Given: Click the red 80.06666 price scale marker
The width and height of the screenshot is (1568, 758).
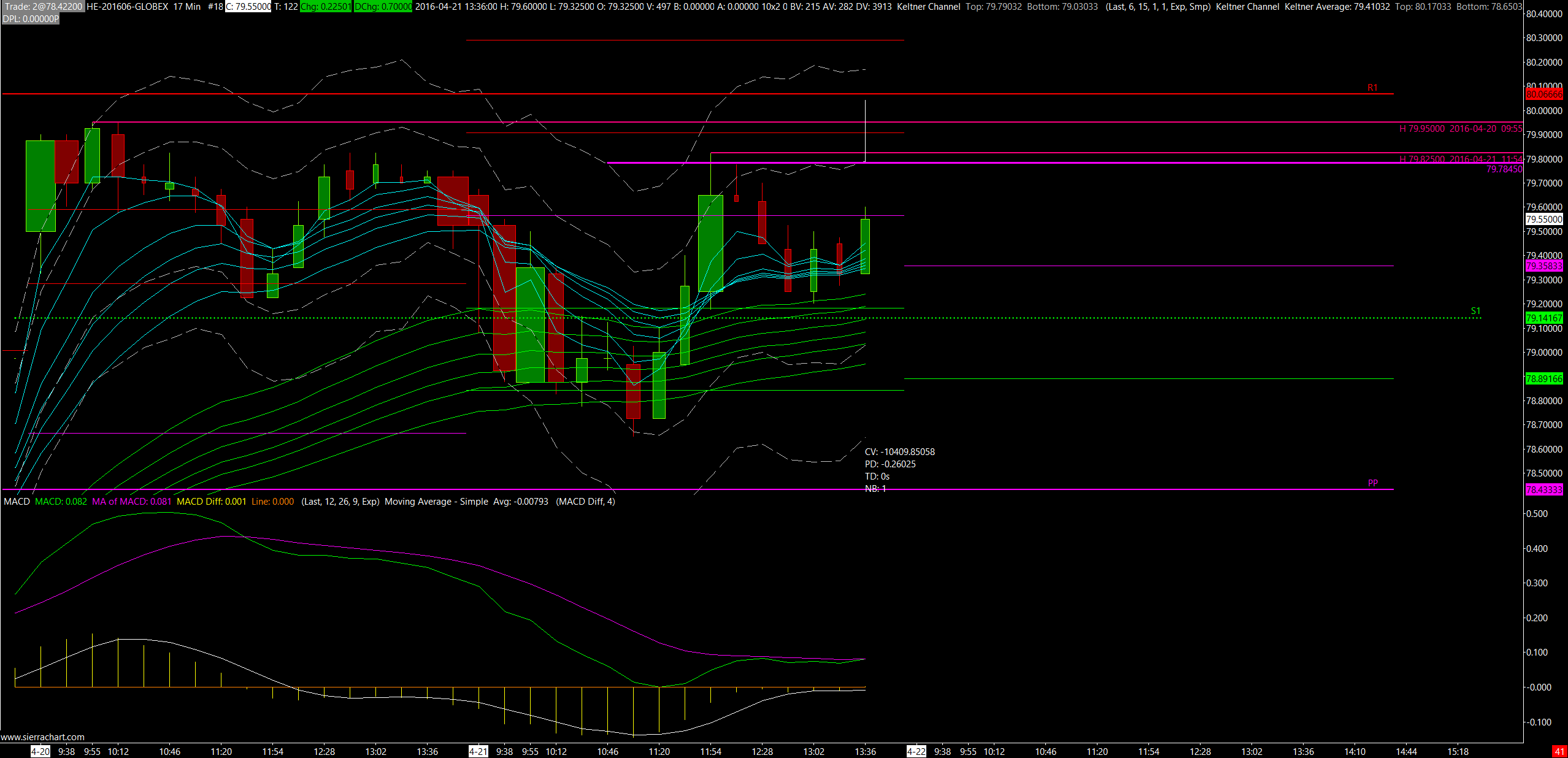Looking at the screenshot, I should 1544,94.
